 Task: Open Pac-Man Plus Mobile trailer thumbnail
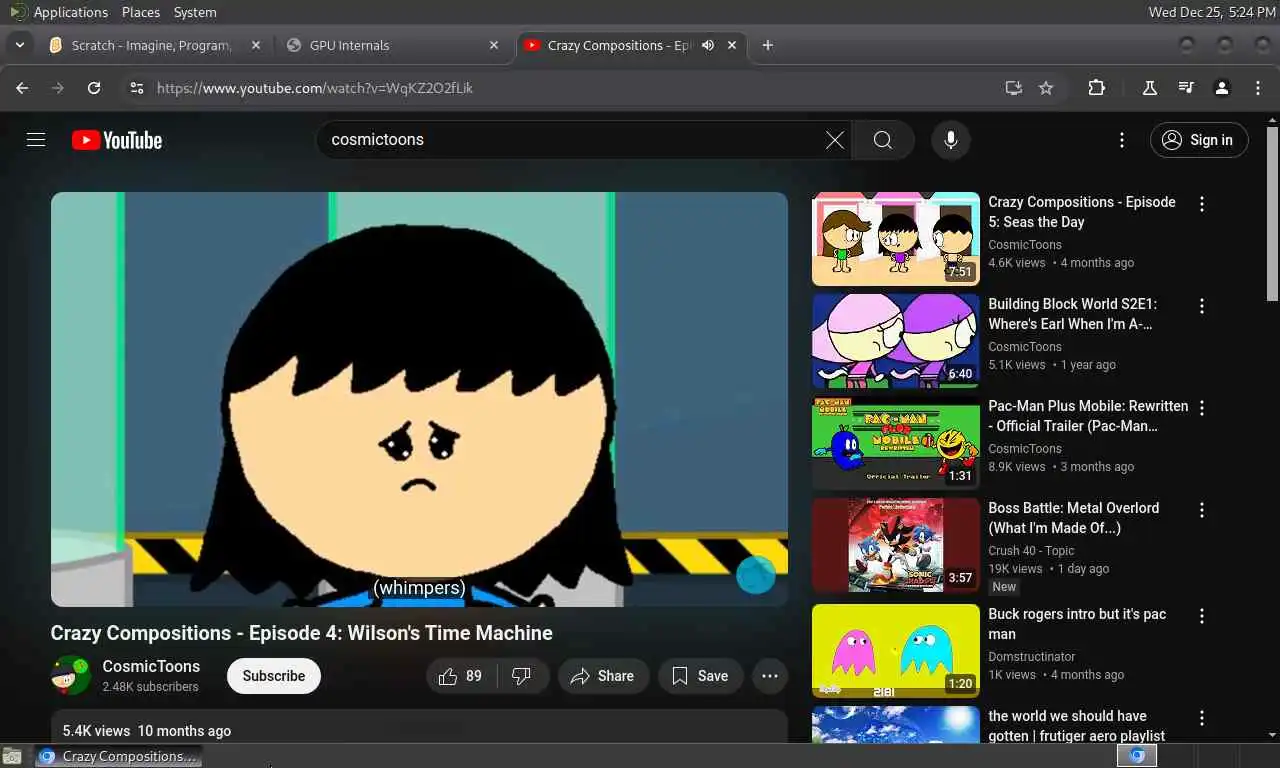tap(896, 443)
